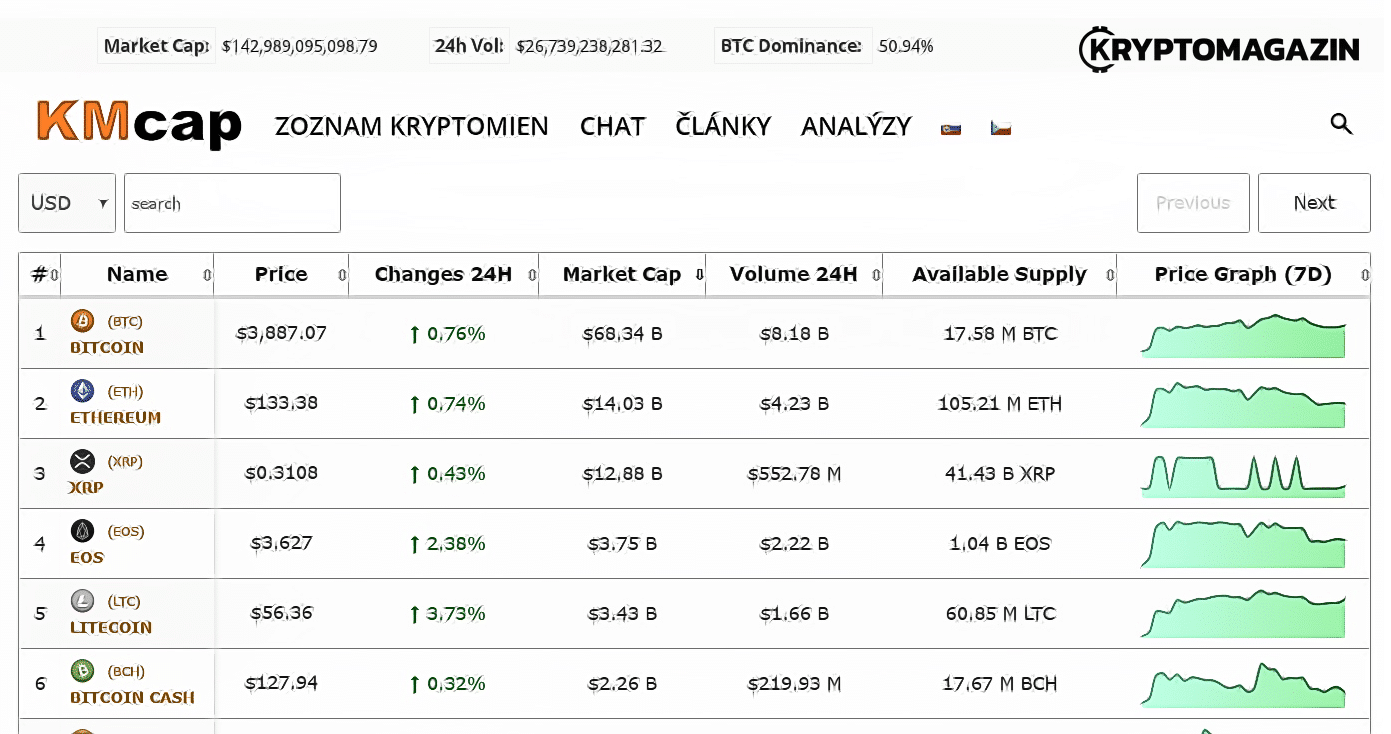The height and width of the screenshot is (734, 1391).
Task: Click the XRP coin logo icon
Action: 82,461
